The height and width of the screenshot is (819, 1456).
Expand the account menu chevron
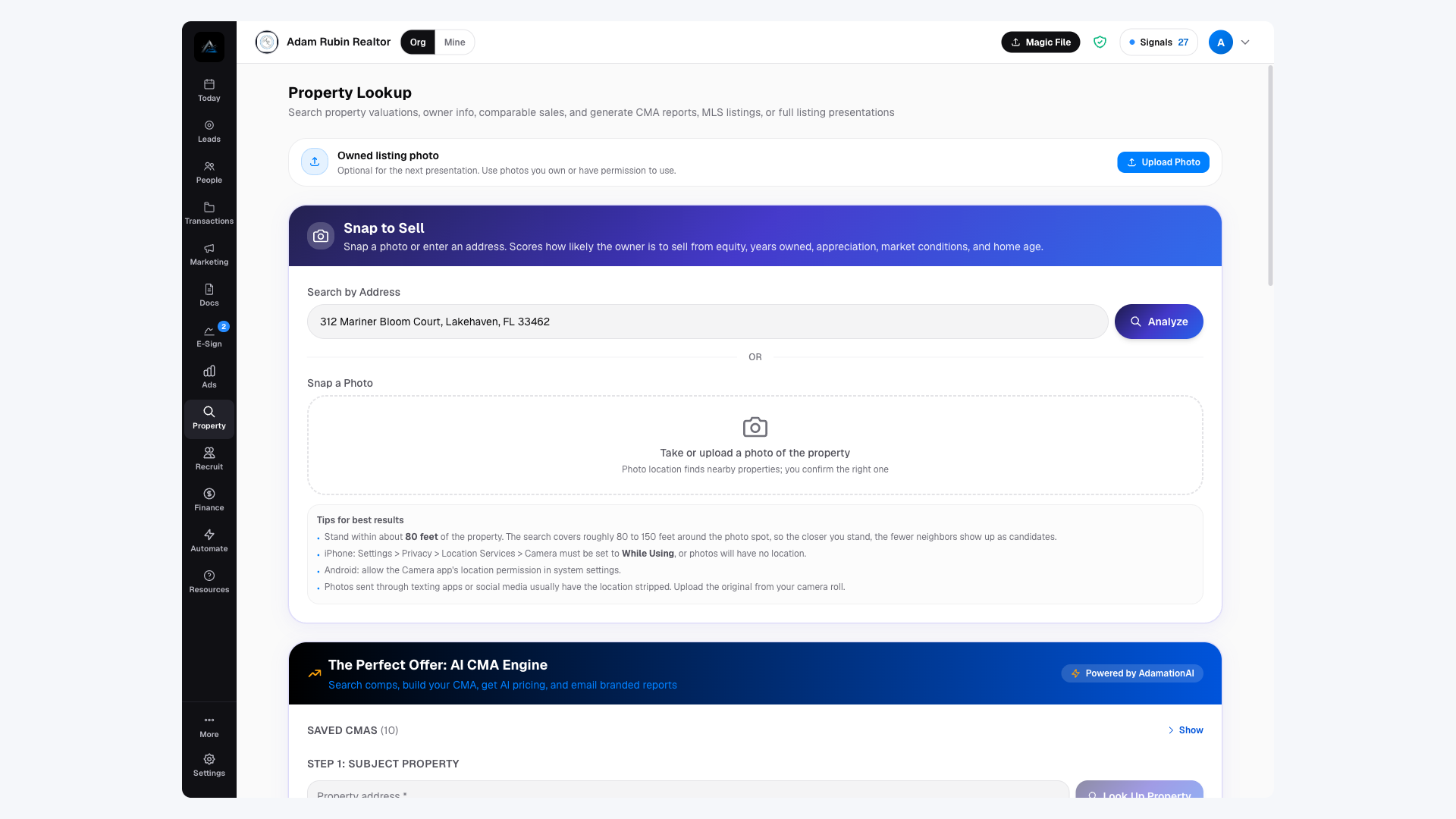pyautogui.click(x=1245, y=42)
